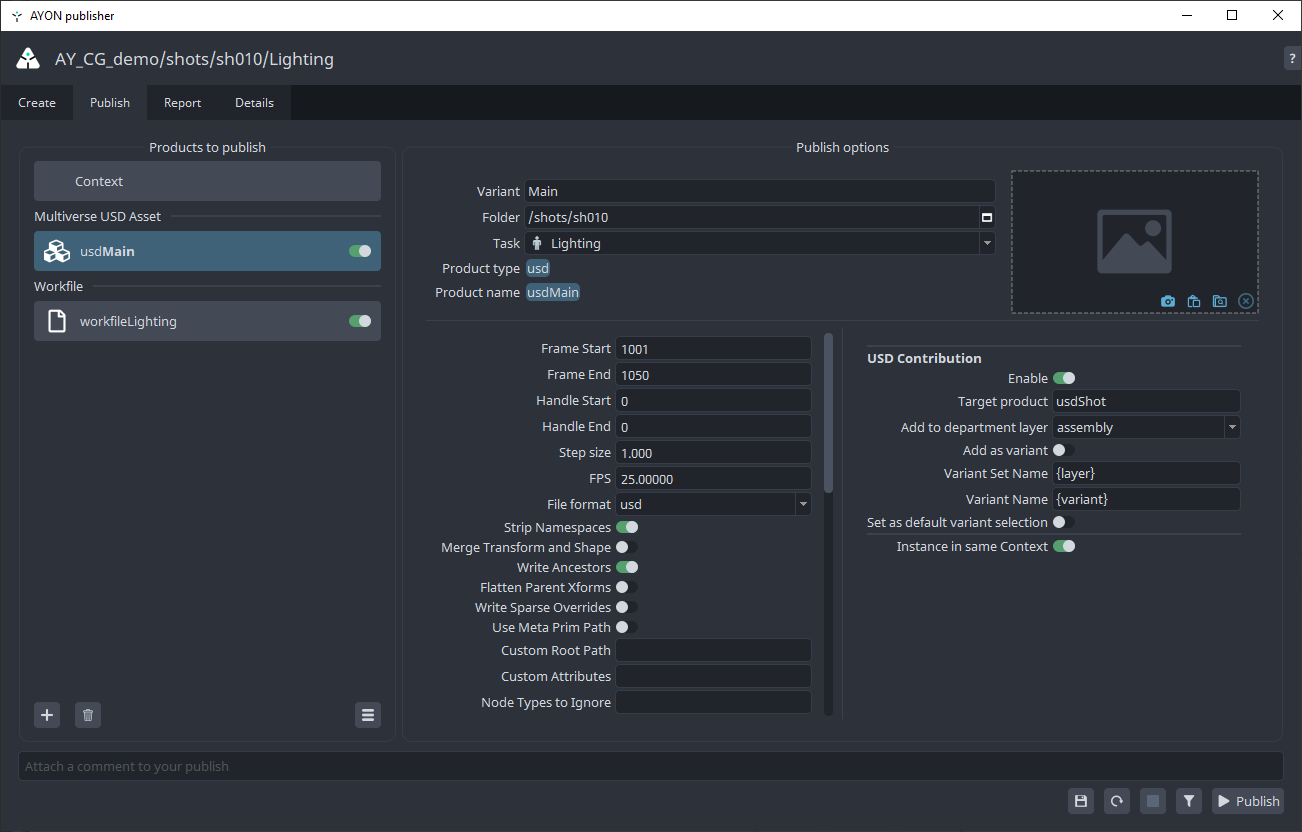Focus the Variant input field
Screen dimensions: 1302x832
tap(760, 191)
